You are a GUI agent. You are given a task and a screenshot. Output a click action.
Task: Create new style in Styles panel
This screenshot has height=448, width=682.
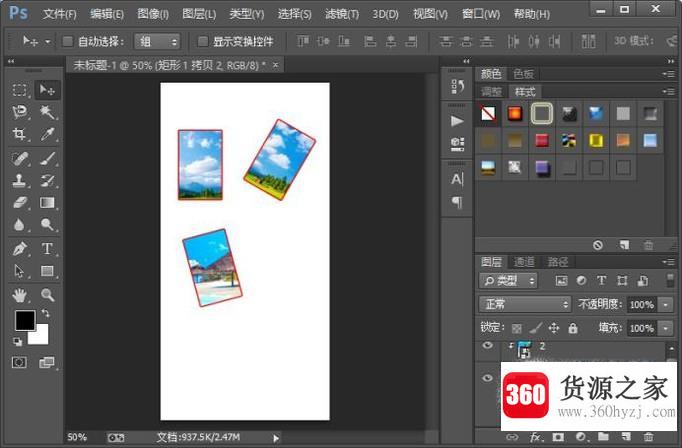(x=624, y=245)
